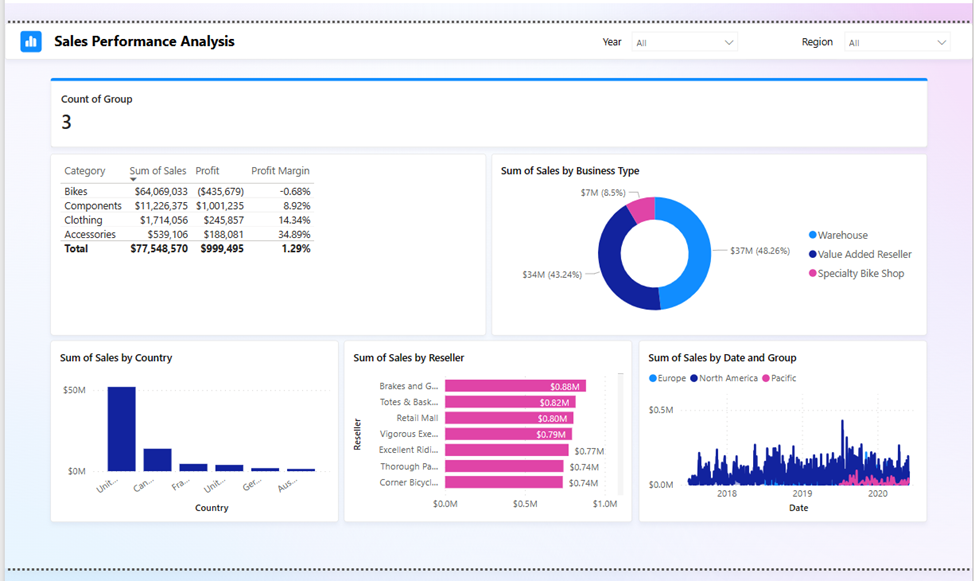The image size is (975, 581).
Task: Open the Year filter dropdown
Action: 729,42
